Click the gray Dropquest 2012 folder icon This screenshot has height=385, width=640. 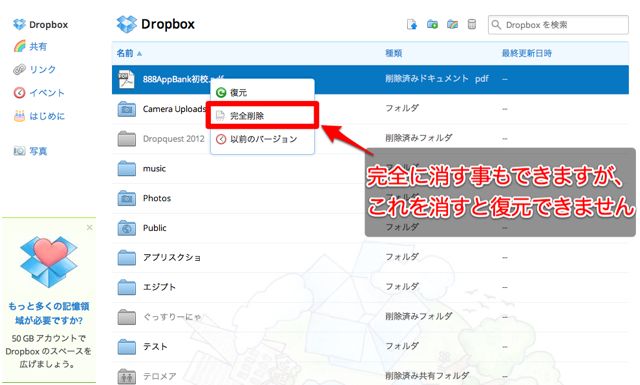pyautogui.click(x=127, y=139)
